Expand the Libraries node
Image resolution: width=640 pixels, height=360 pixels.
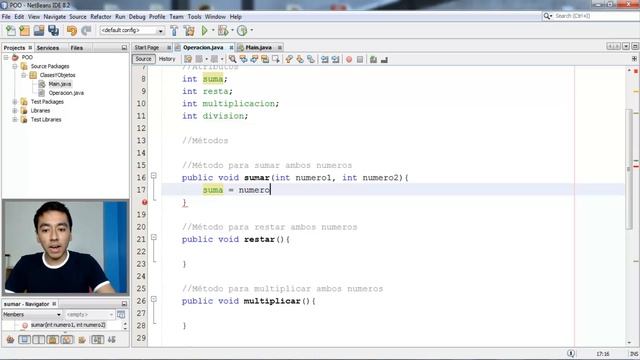(15, 111)
